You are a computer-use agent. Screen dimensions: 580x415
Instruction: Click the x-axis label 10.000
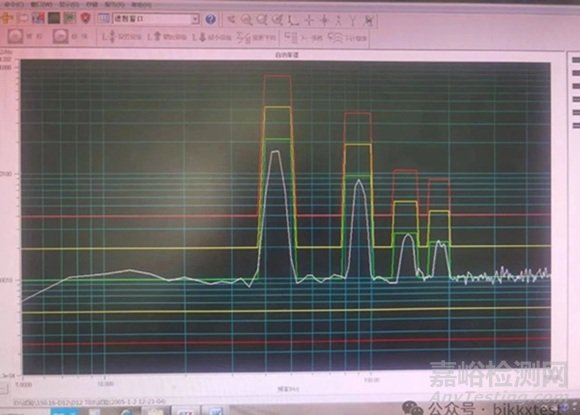tap(106, 384)
